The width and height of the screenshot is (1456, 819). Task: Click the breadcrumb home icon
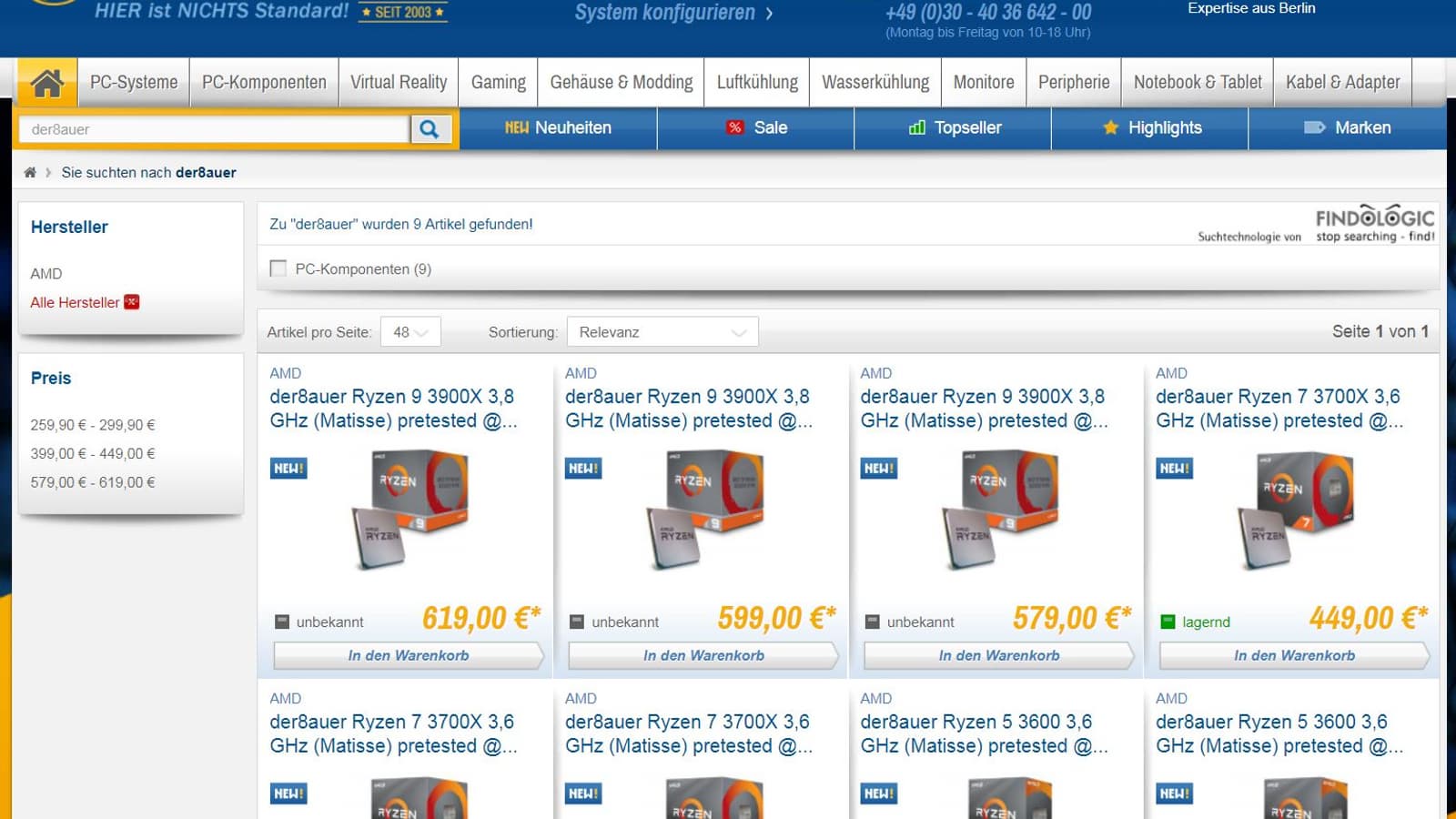[x=30, y=172]
